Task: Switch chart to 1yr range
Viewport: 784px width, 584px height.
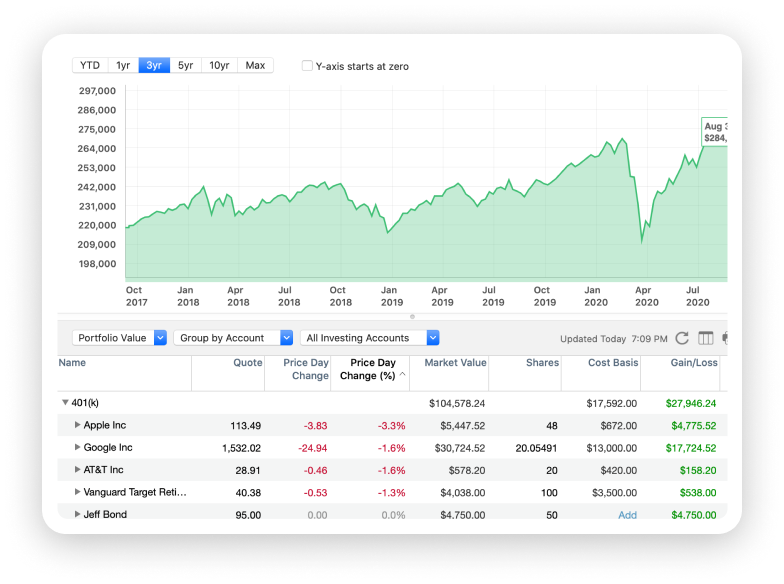Action: [123, 66]
